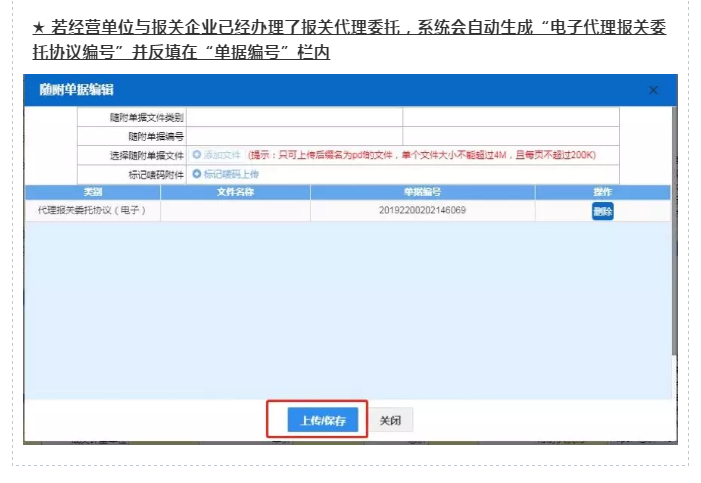Click the 随附单据编辑 dialog title bar
This screenshot has height=483, width=701.
(x=300, y=90)
